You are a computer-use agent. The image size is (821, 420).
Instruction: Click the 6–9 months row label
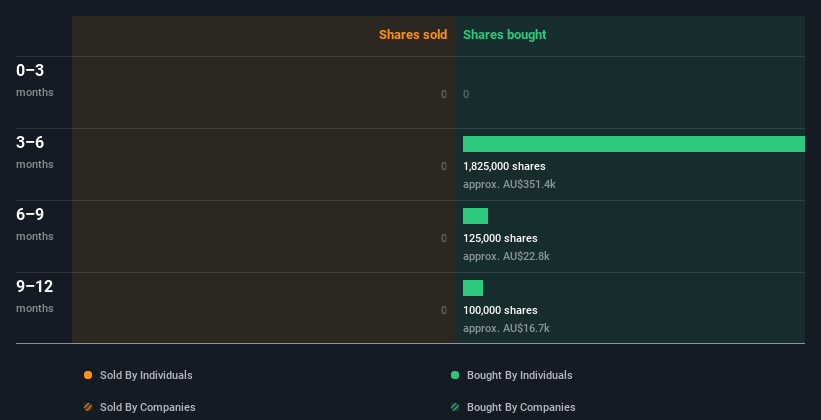click(x=35, y=224)
